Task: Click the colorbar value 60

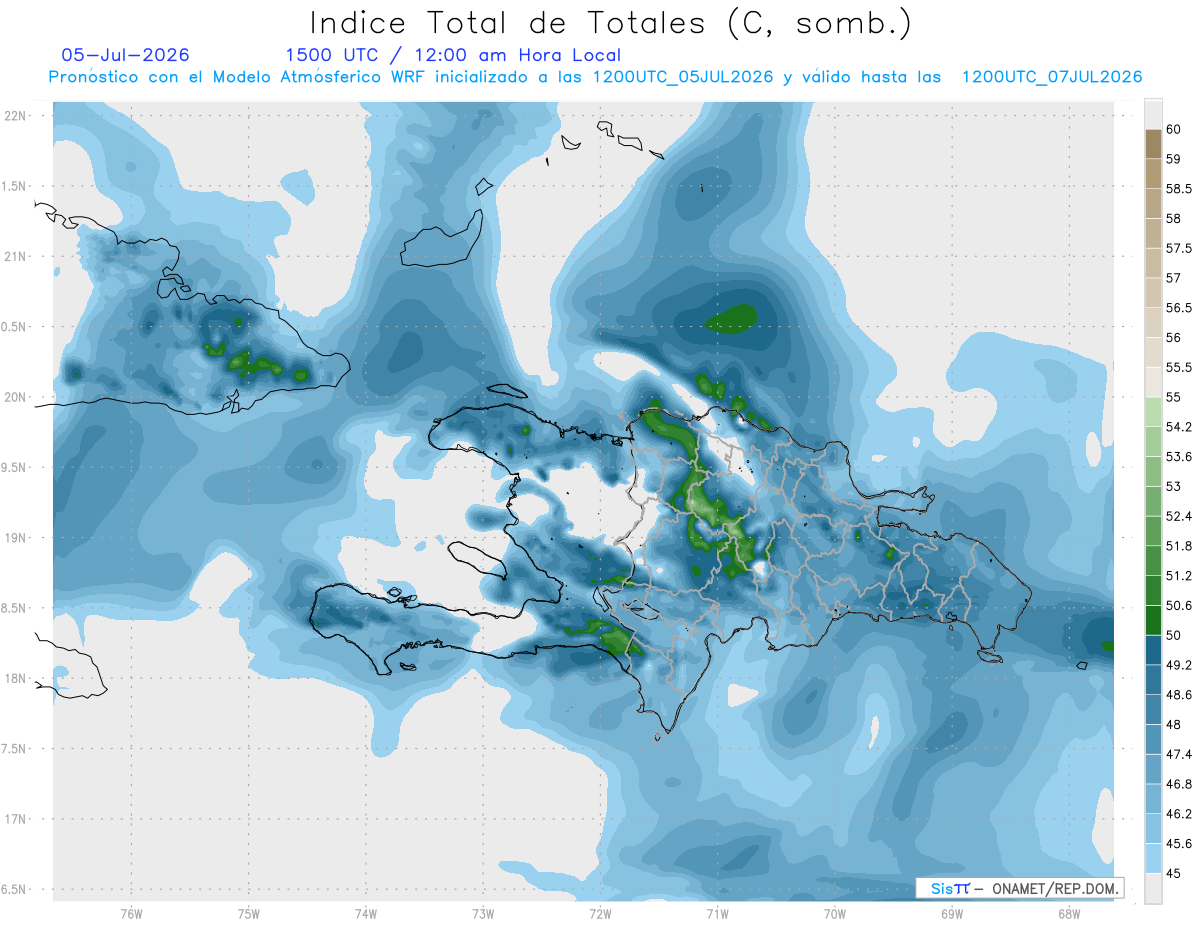Action: (1173, 129)
